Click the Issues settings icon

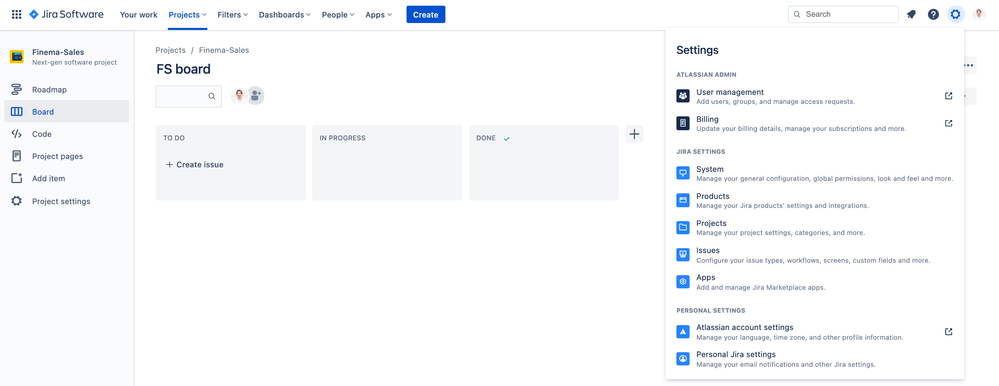[683, 255]
